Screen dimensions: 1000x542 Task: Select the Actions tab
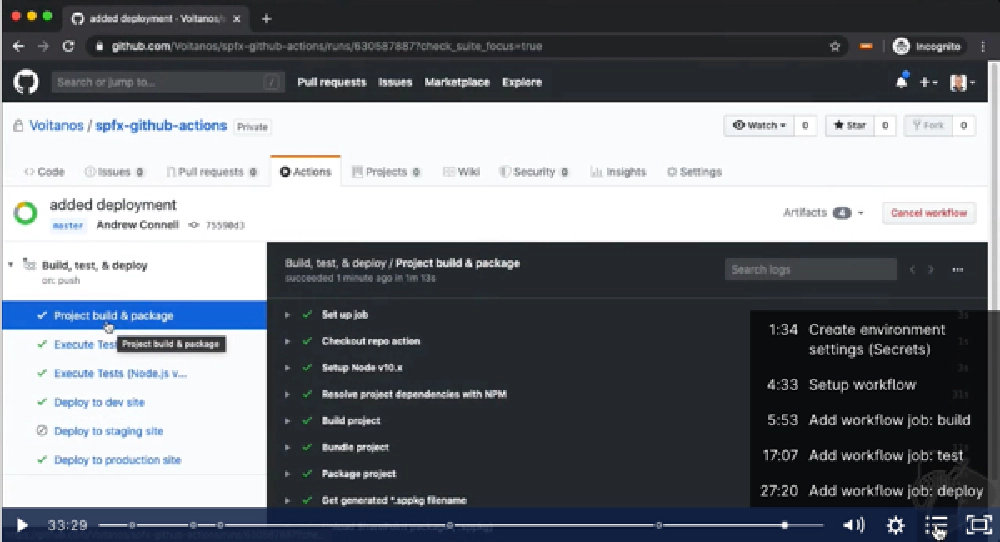click(x=305, y=172)
